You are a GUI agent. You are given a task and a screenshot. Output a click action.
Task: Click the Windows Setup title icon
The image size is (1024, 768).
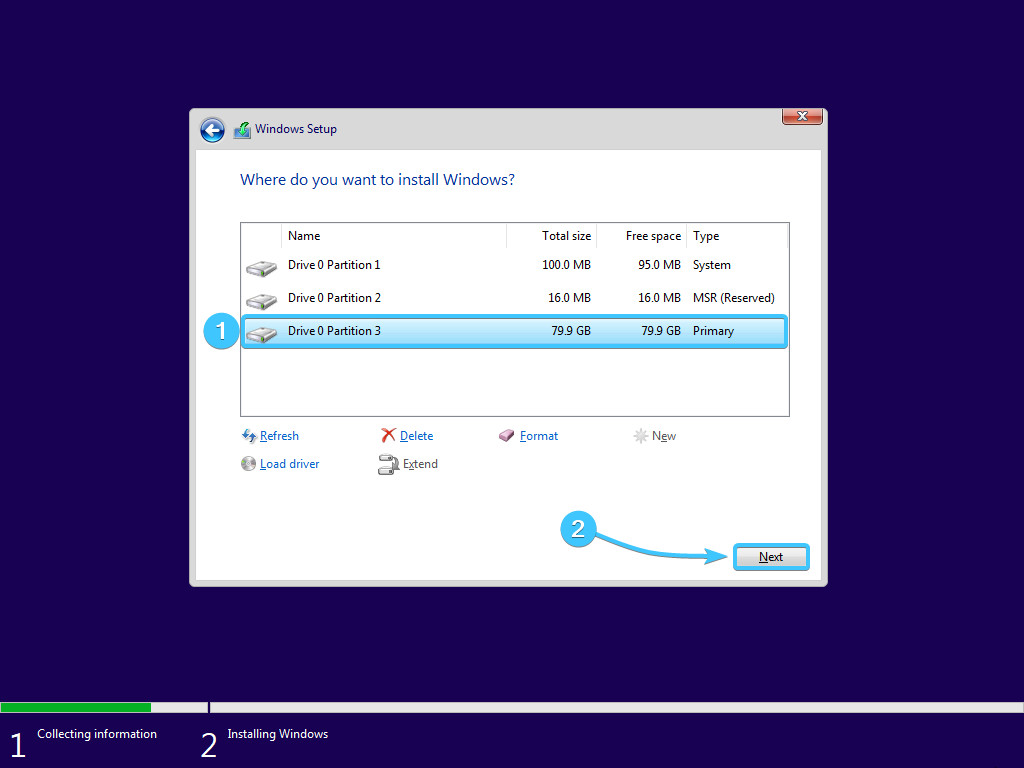pos(242,130)
